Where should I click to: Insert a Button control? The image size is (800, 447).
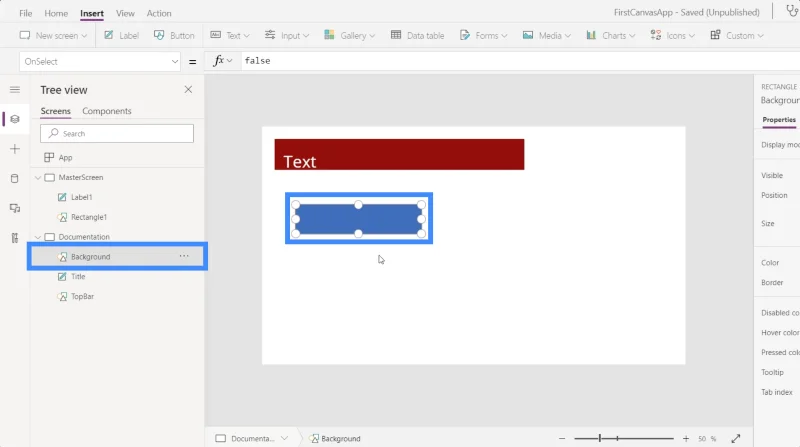[174, 35]
